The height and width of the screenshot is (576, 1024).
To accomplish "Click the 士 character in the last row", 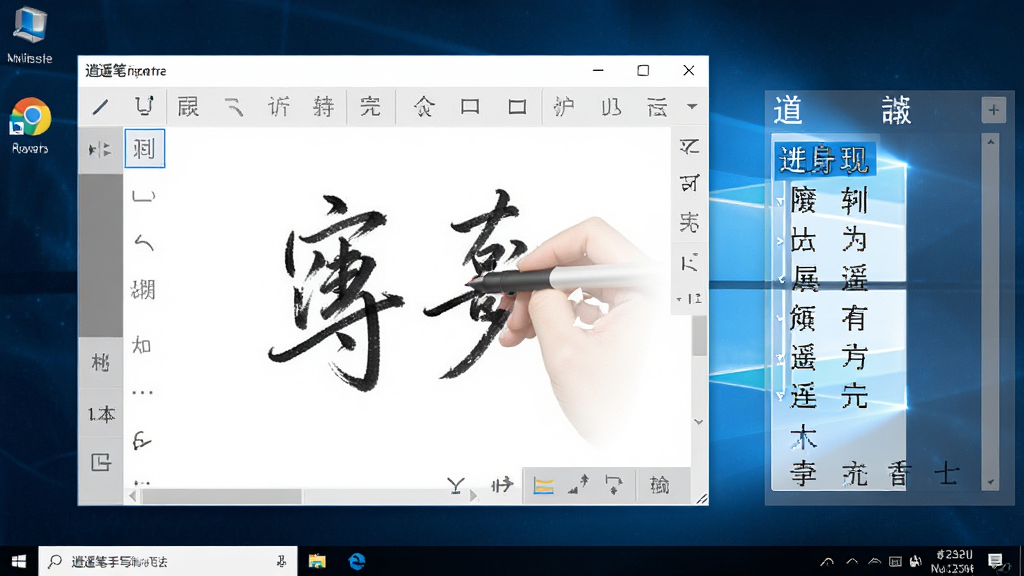I will (x=947, y=474).
